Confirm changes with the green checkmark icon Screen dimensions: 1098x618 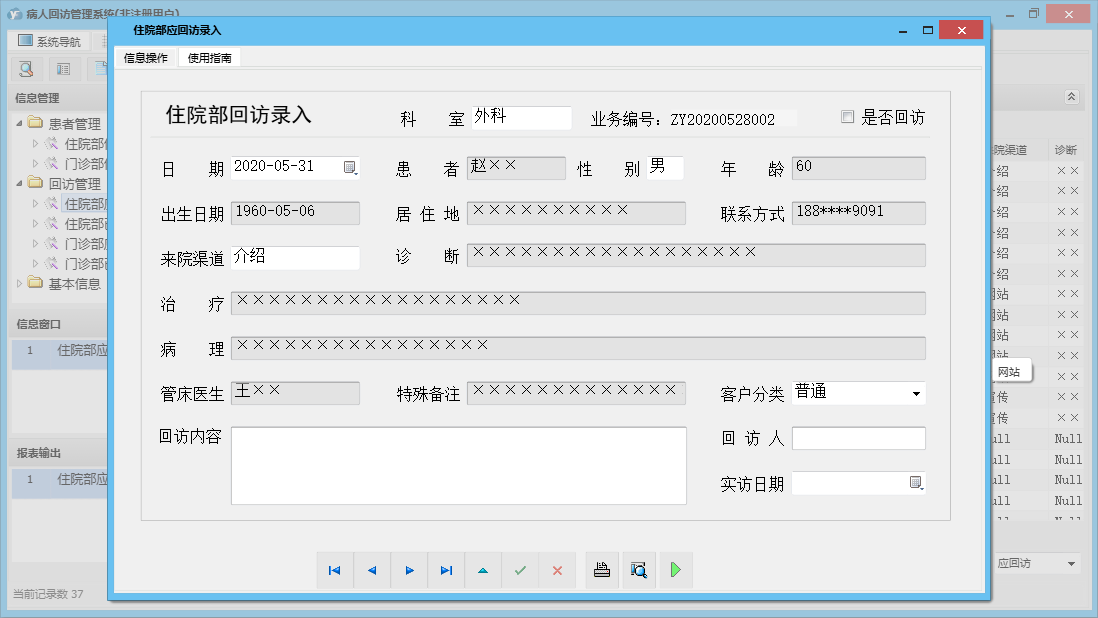tap(520, 570)
